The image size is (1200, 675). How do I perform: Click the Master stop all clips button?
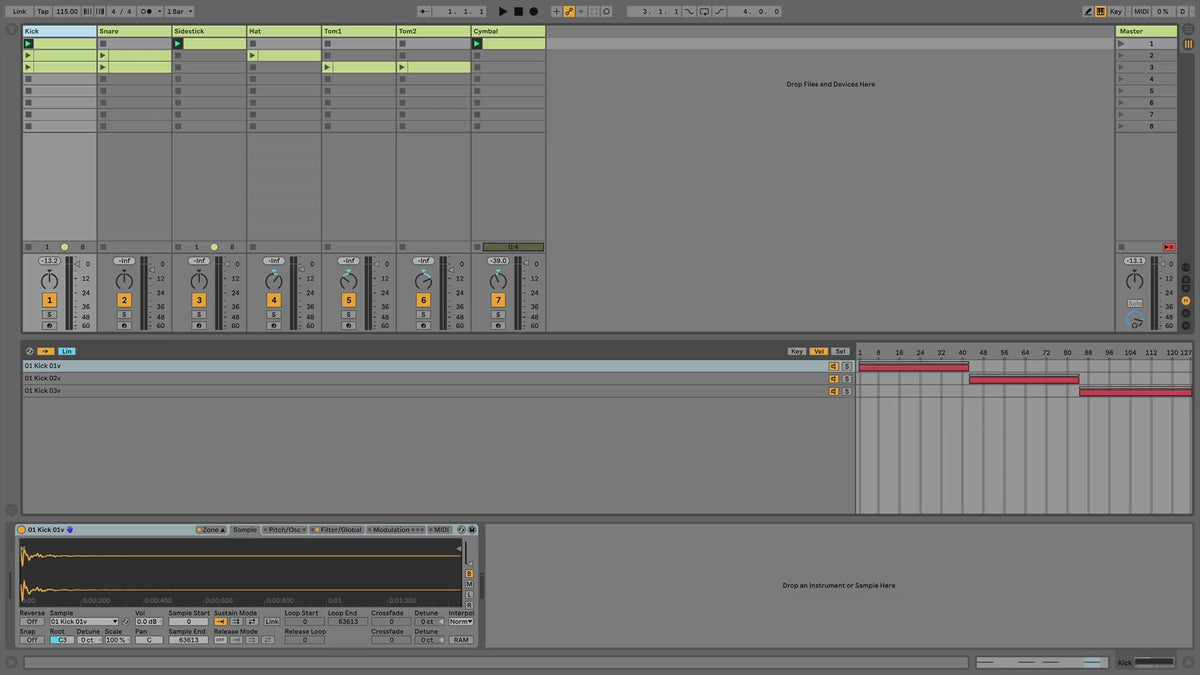1168,247
